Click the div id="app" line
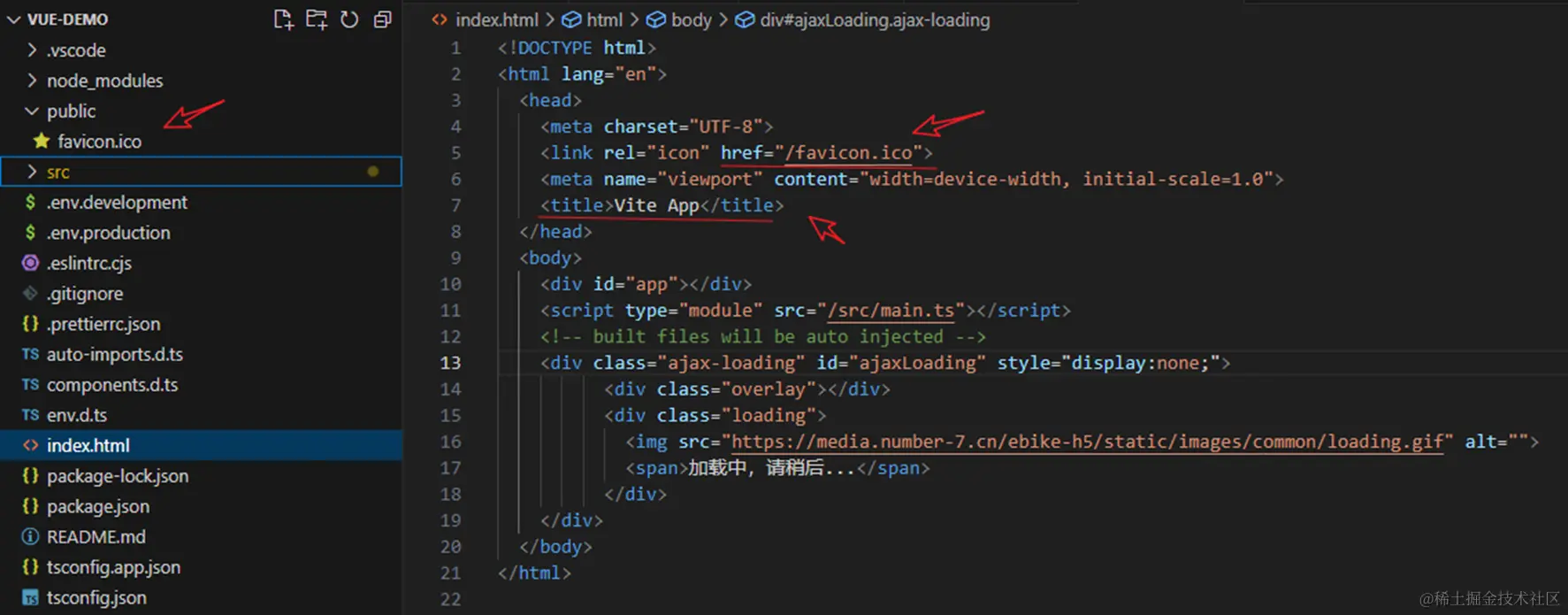The height and width of the screenshot is (615, 1568). point(646,284)
